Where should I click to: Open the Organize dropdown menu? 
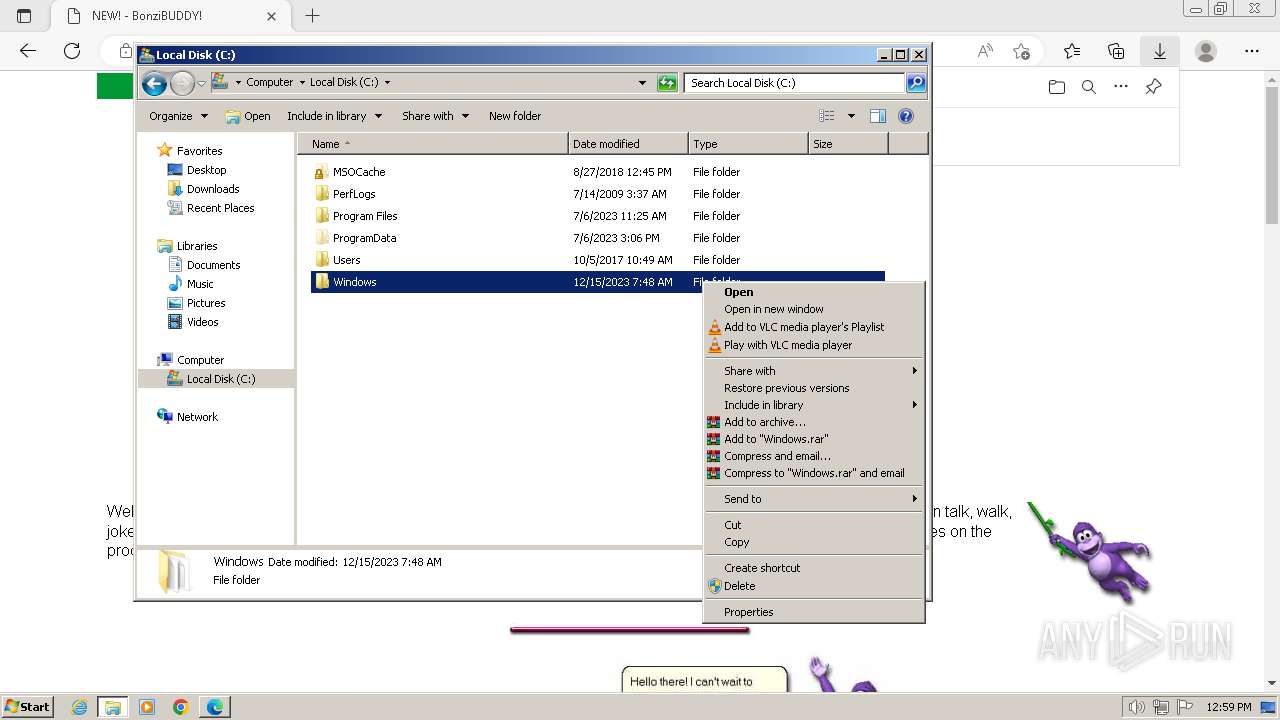(x=178, y=116)
